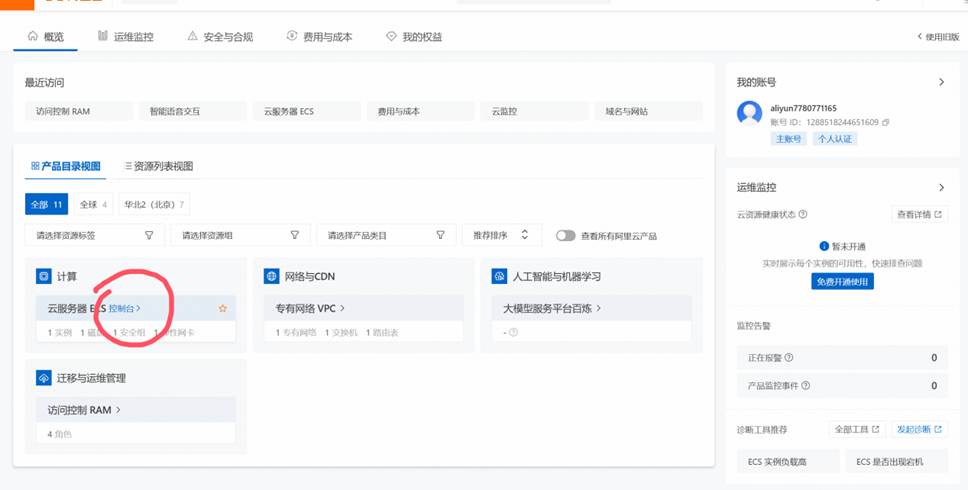Screen dimensions: 968x490
Task: Click the ECS favorite star icon
Action: coord(223,308)
